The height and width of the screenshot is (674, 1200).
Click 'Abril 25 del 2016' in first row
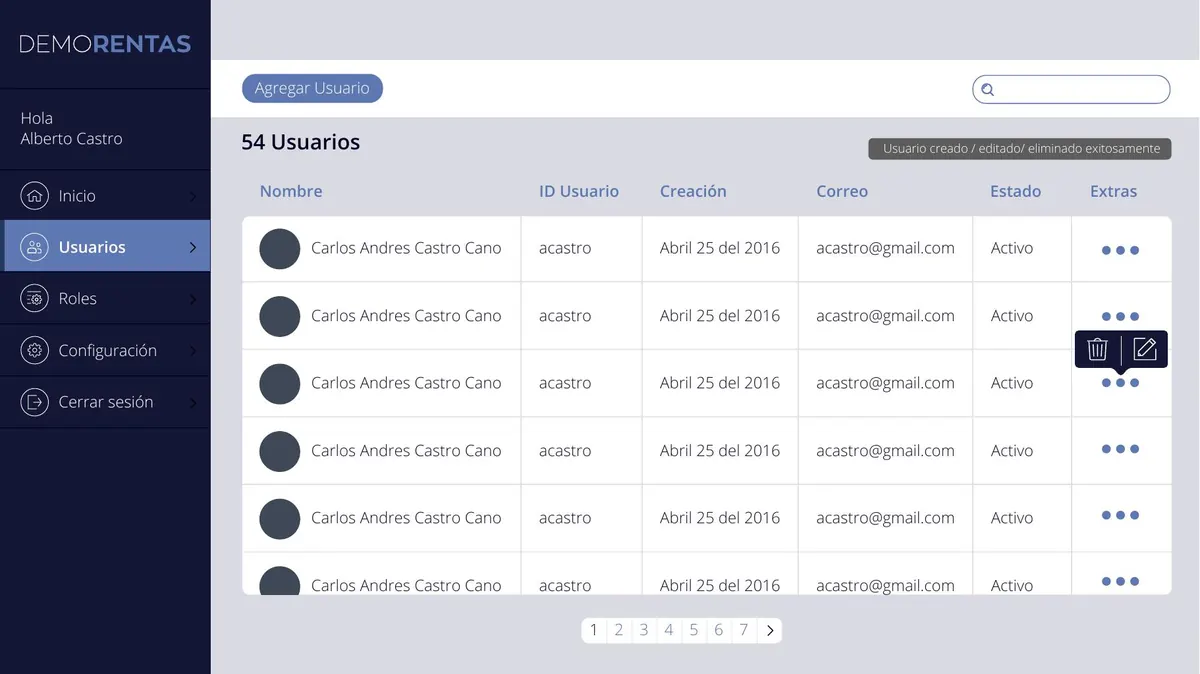click(720, 248)
